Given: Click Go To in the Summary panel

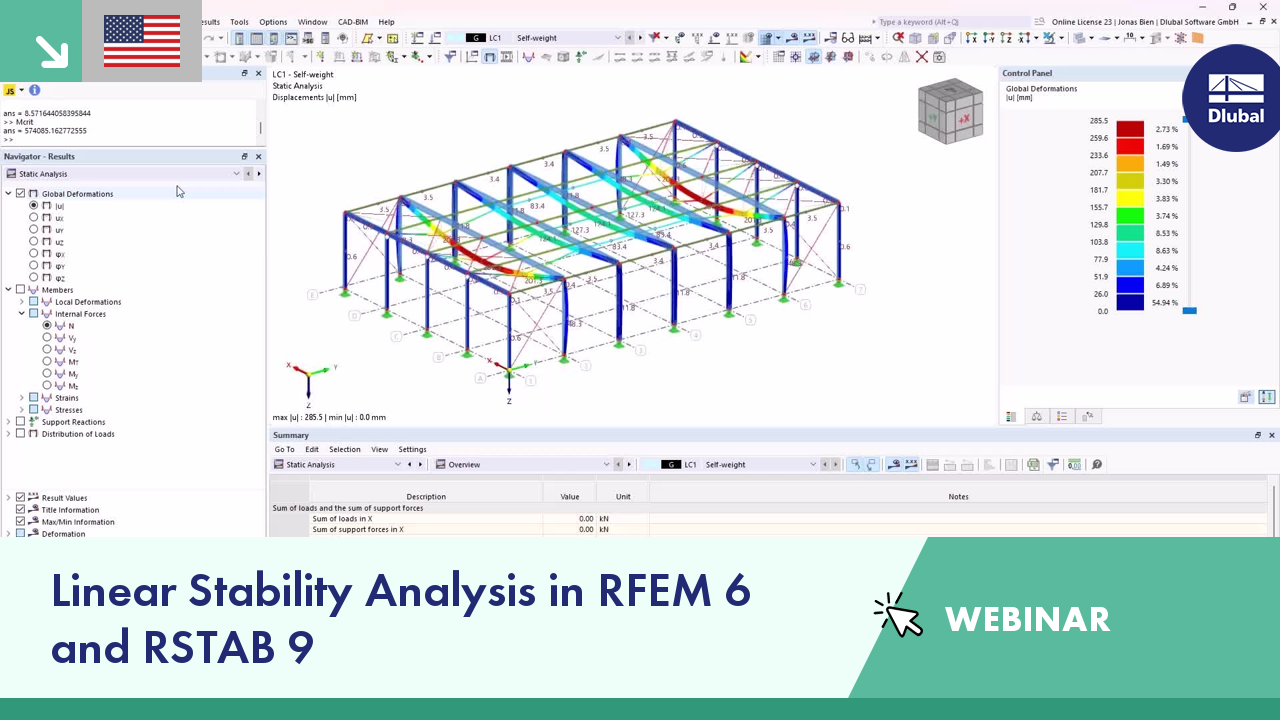Looking at the screenshot, I should (285, 449).
